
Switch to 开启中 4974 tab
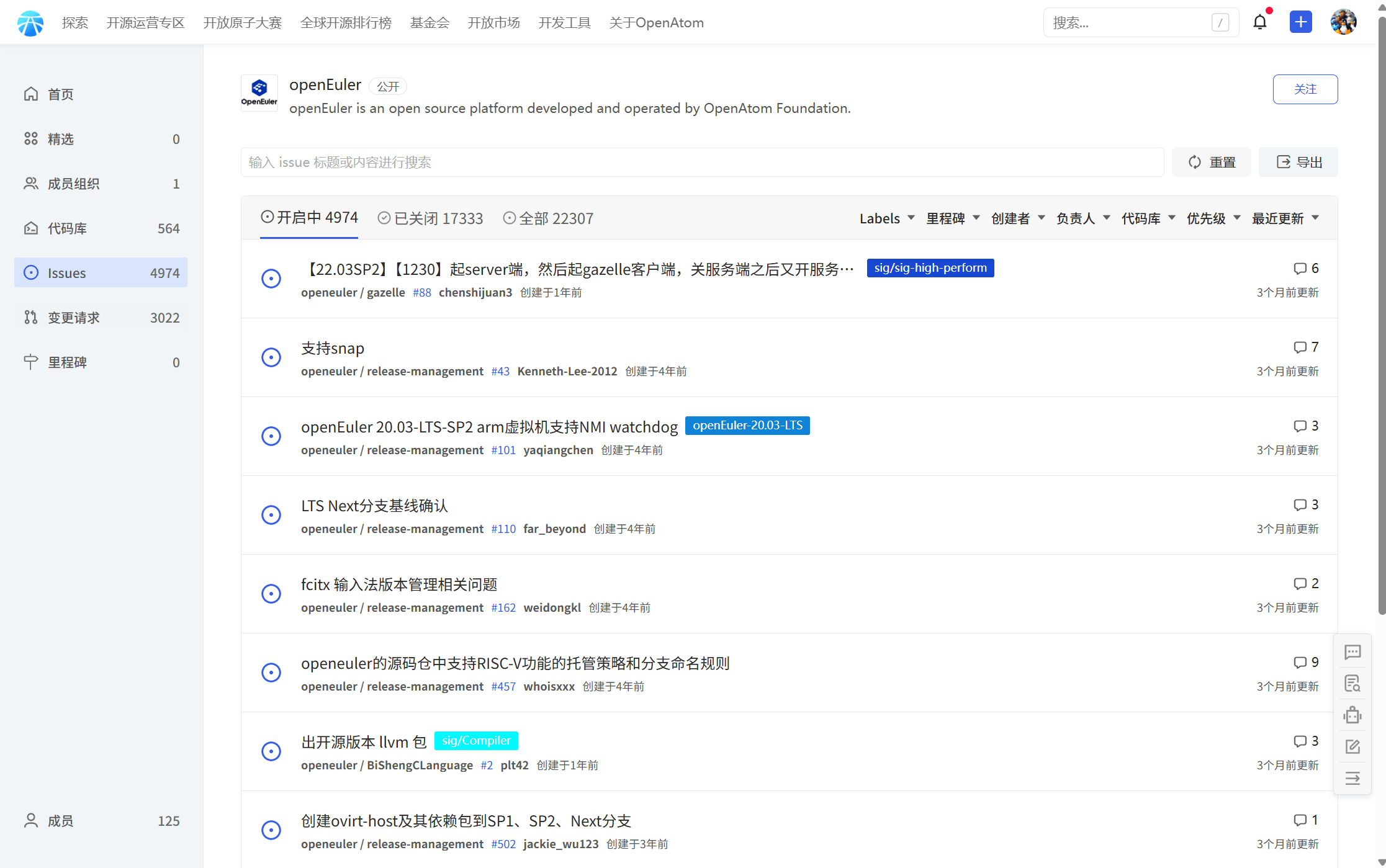(x=309, y=218)
